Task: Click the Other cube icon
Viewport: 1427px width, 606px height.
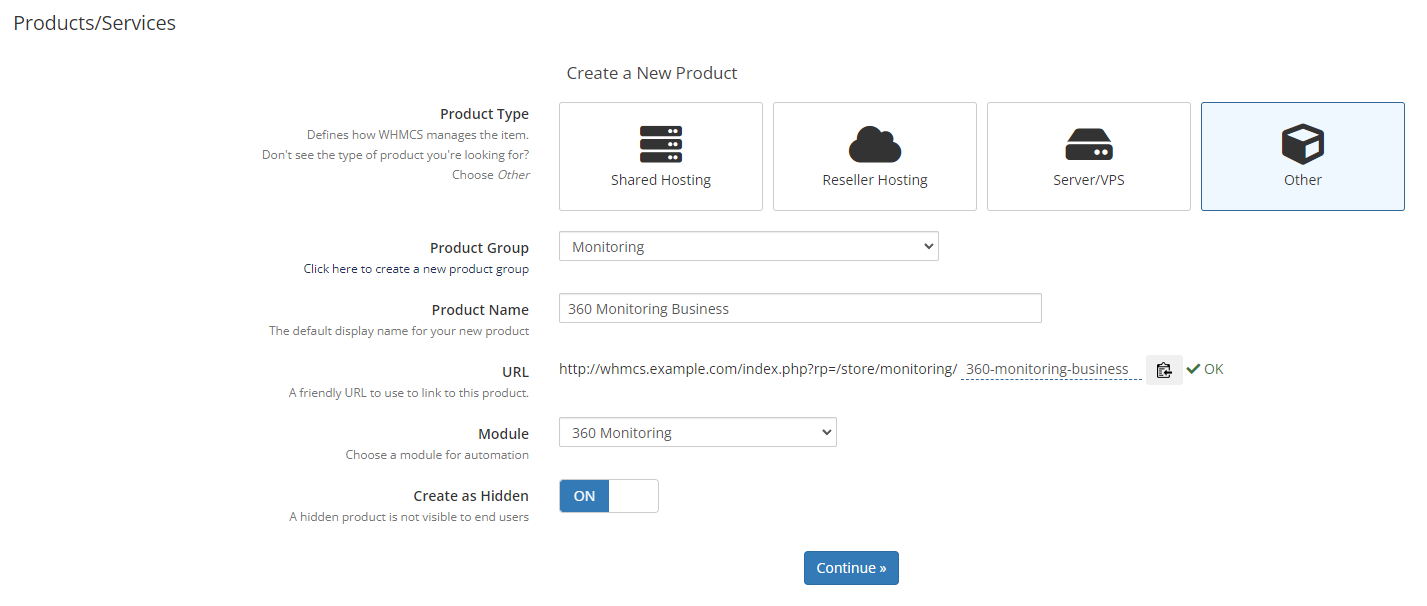Action: tap(1303, 144)
